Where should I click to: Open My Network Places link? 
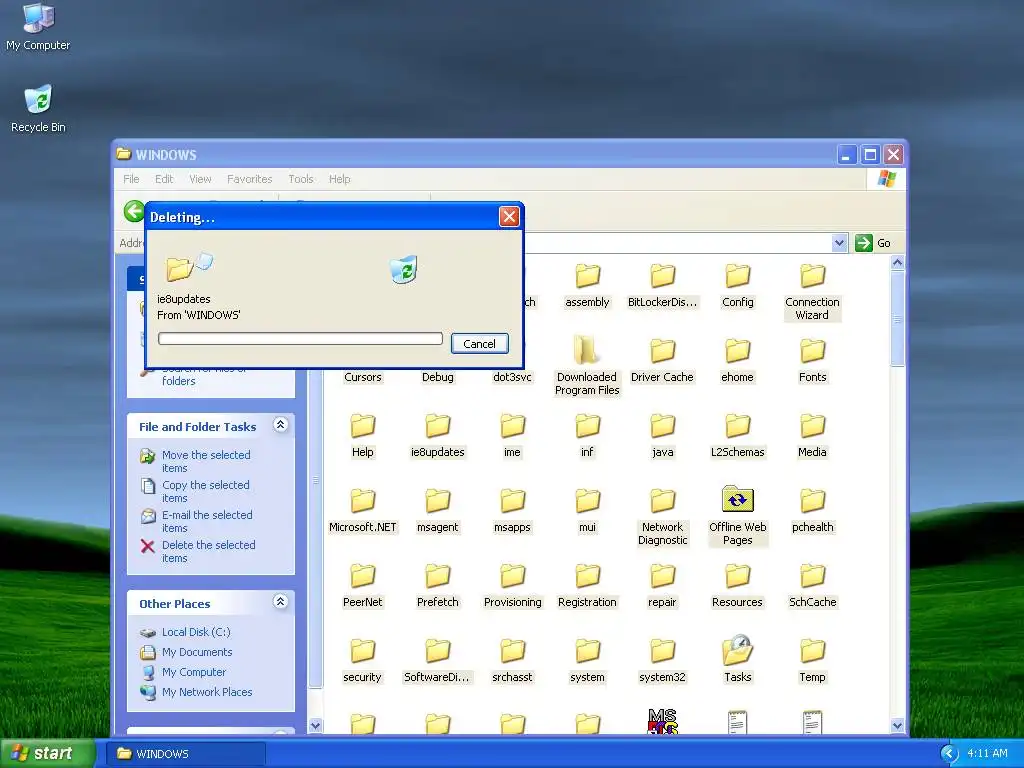click(207, 692)
